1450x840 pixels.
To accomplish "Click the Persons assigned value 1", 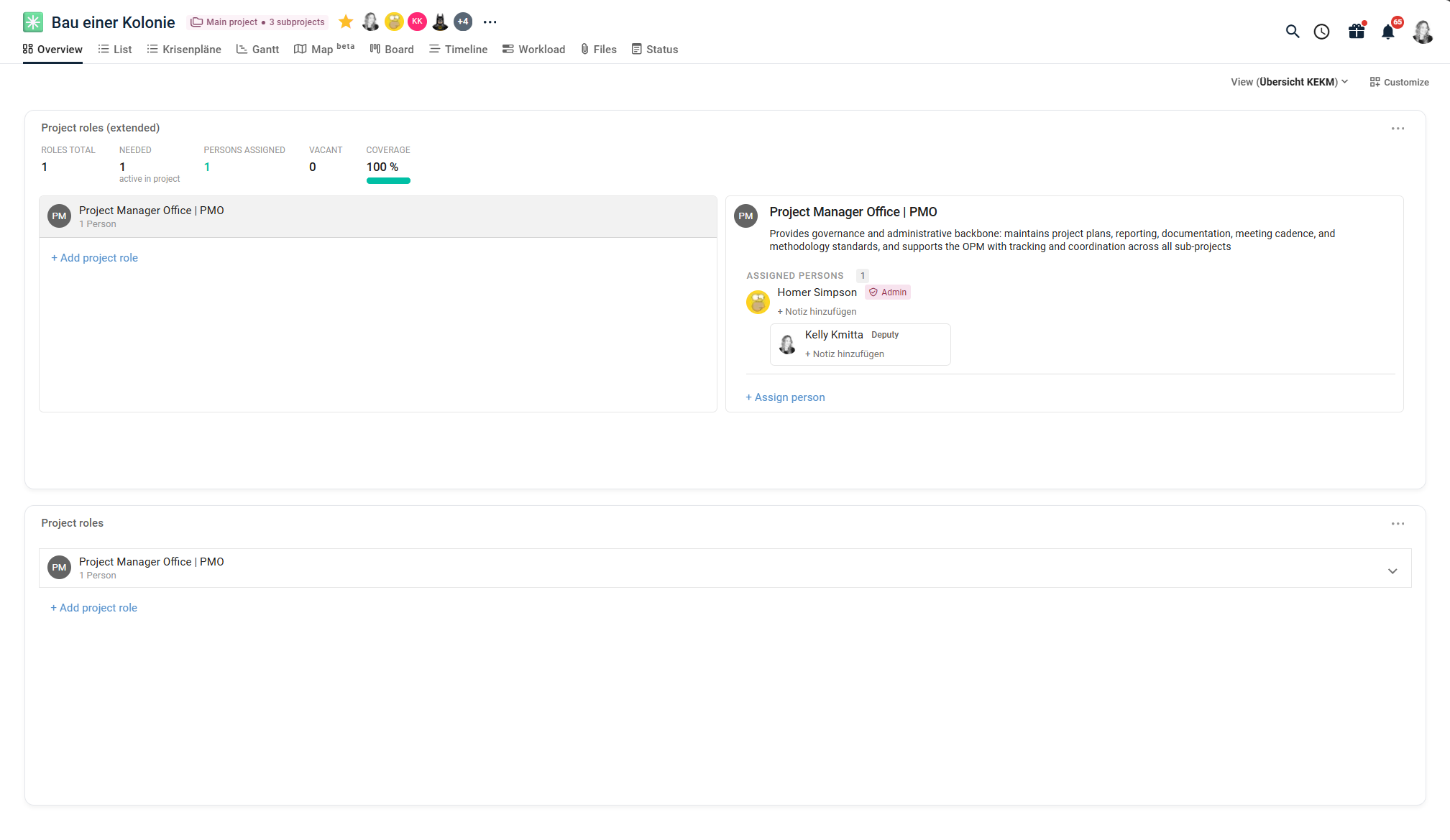I will (207, 167).
